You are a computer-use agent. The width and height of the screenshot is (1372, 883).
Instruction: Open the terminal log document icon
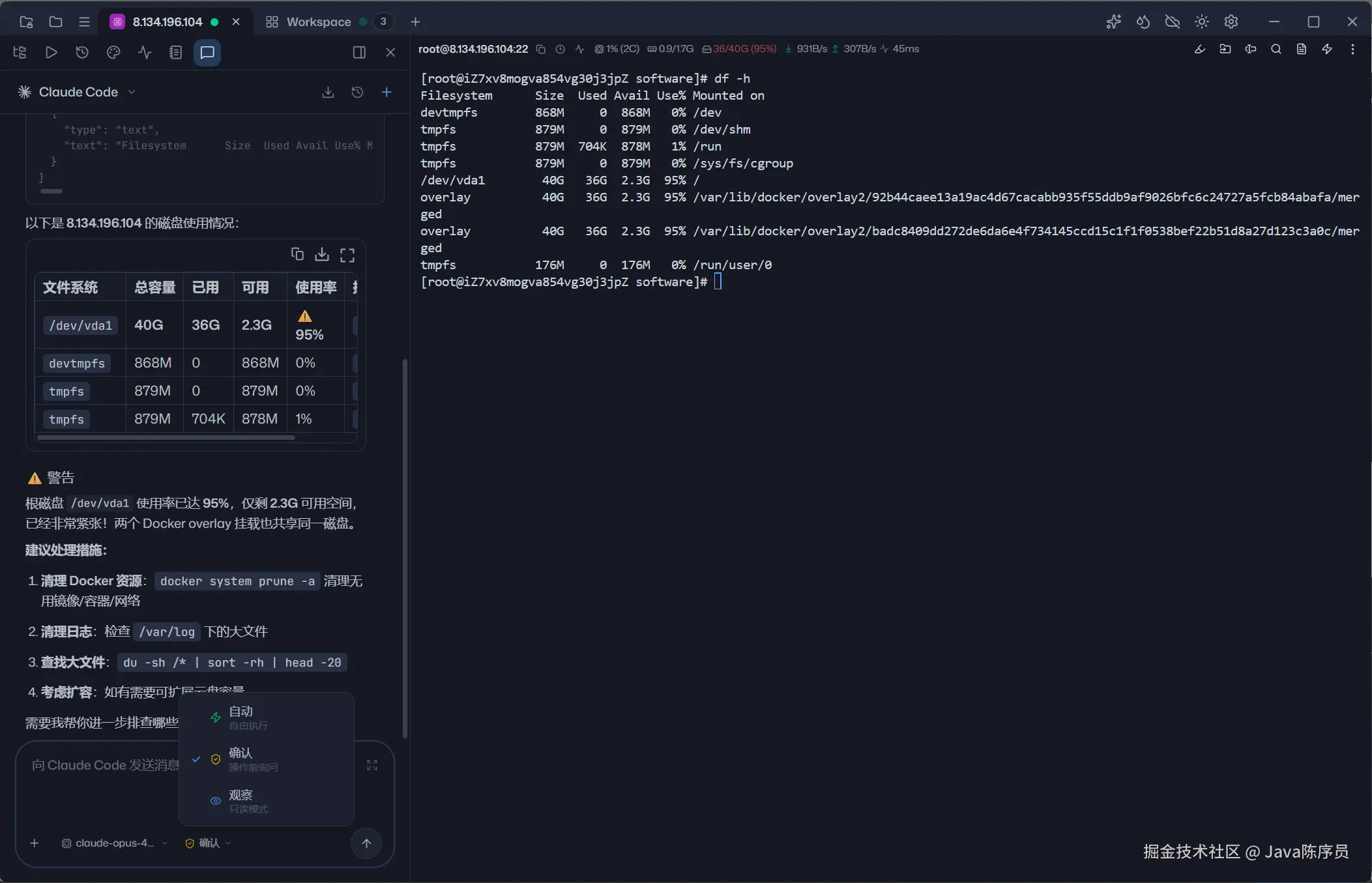point(1301,49)
